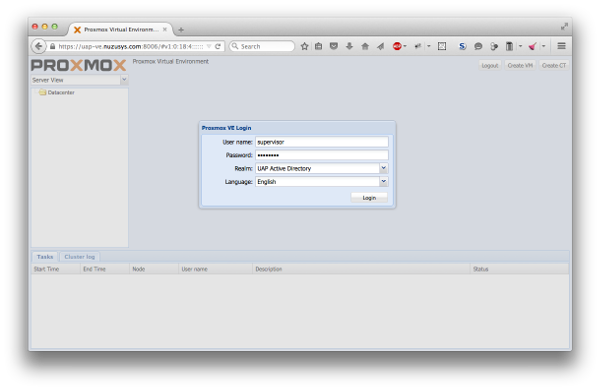Click the Start Time column header
The width and height of the screenshot is (600, 390).
[x=55, y=269]
